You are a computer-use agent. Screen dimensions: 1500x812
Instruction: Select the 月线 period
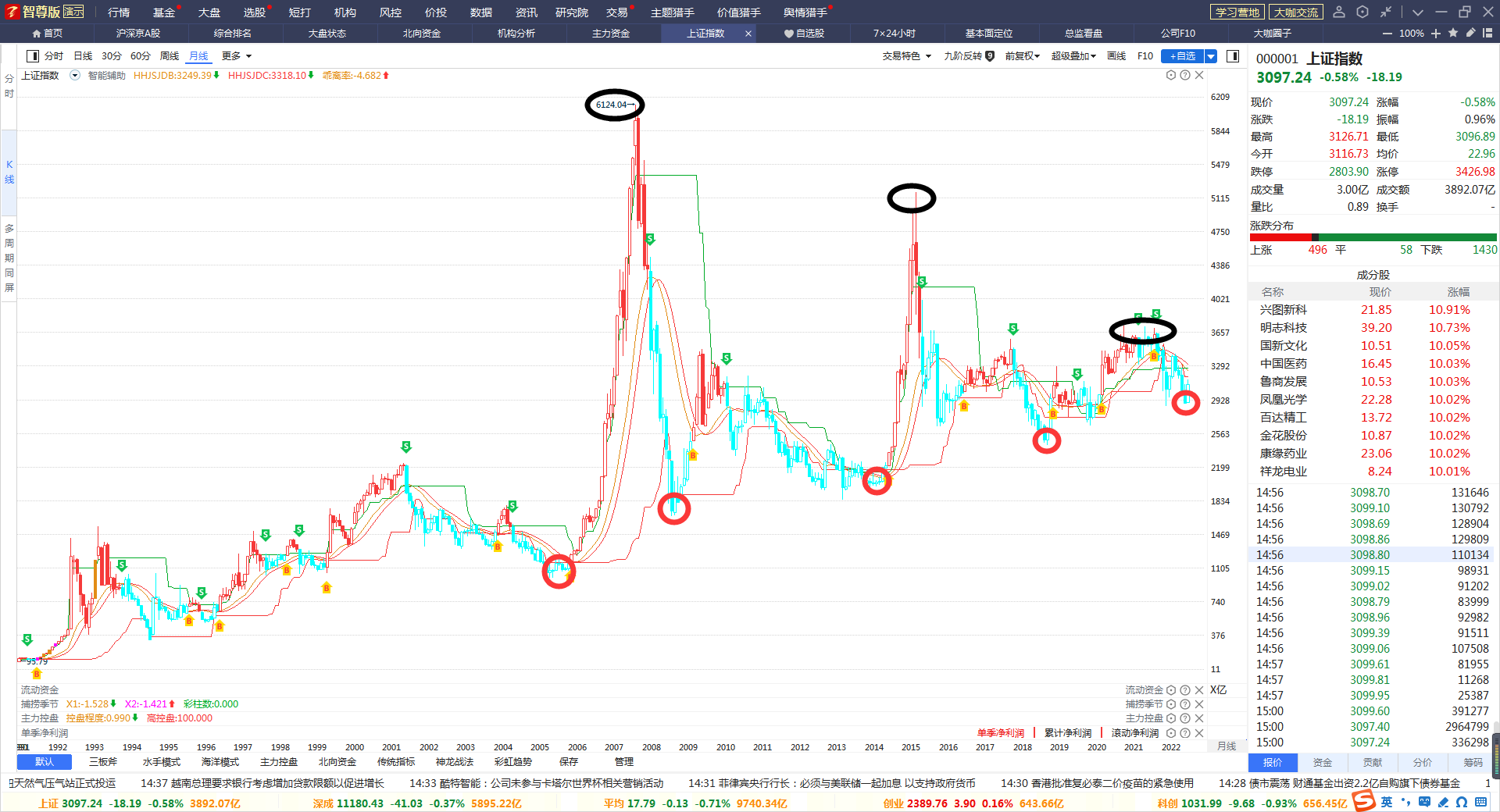tap(199, 56)
